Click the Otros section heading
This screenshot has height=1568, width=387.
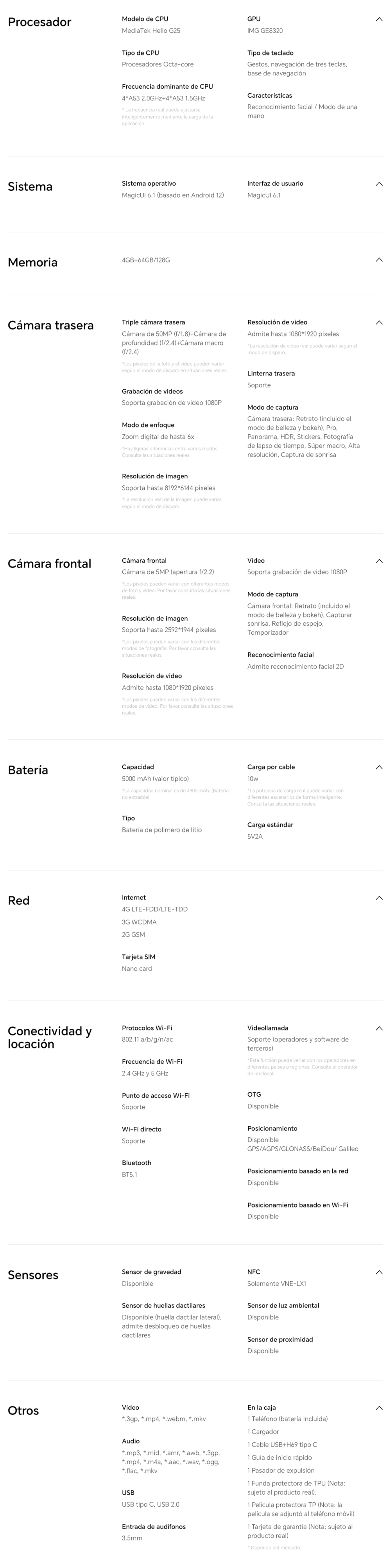coord(23,1411)
